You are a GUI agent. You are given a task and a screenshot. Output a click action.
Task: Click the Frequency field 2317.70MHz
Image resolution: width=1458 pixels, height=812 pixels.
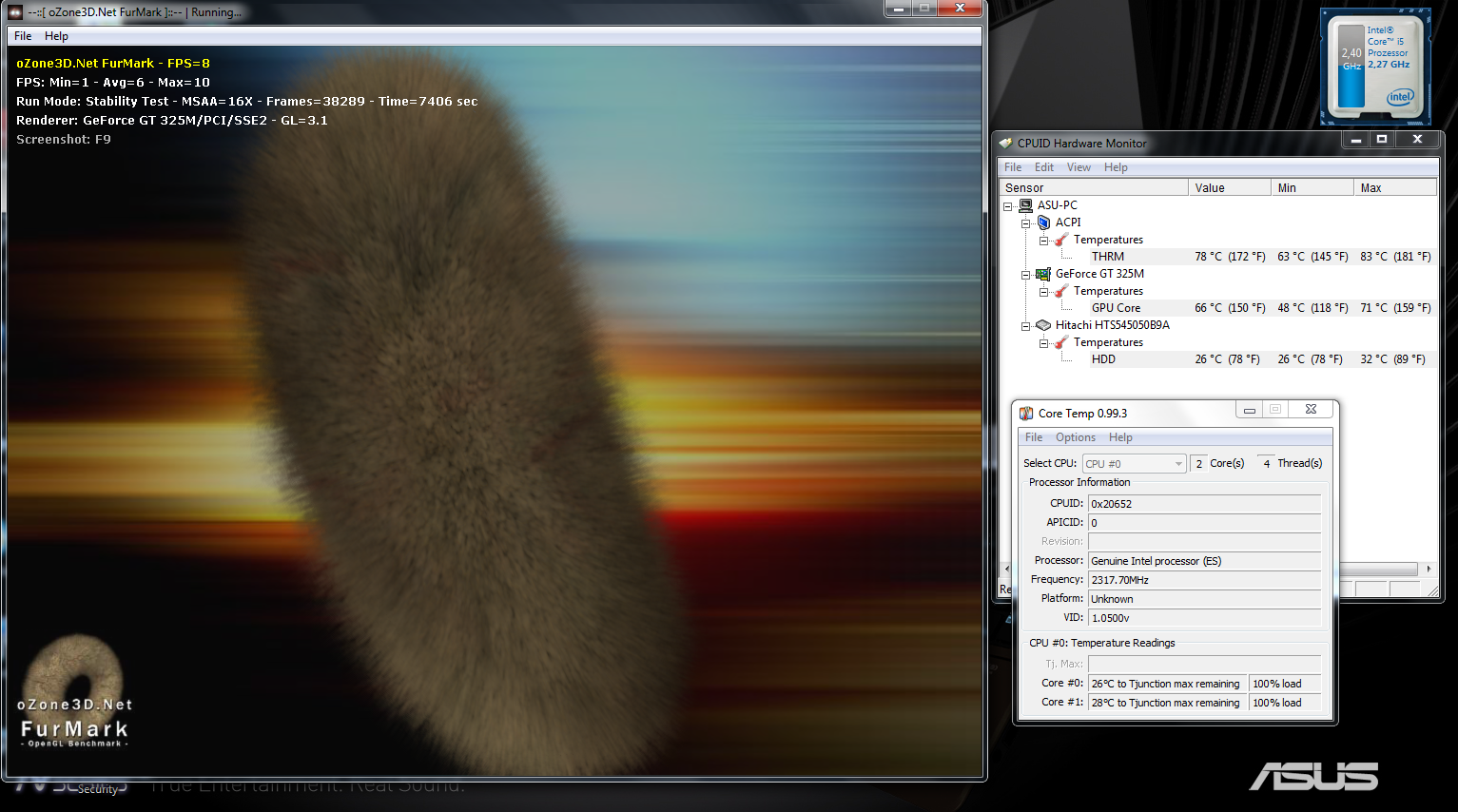coord(1205,580)
